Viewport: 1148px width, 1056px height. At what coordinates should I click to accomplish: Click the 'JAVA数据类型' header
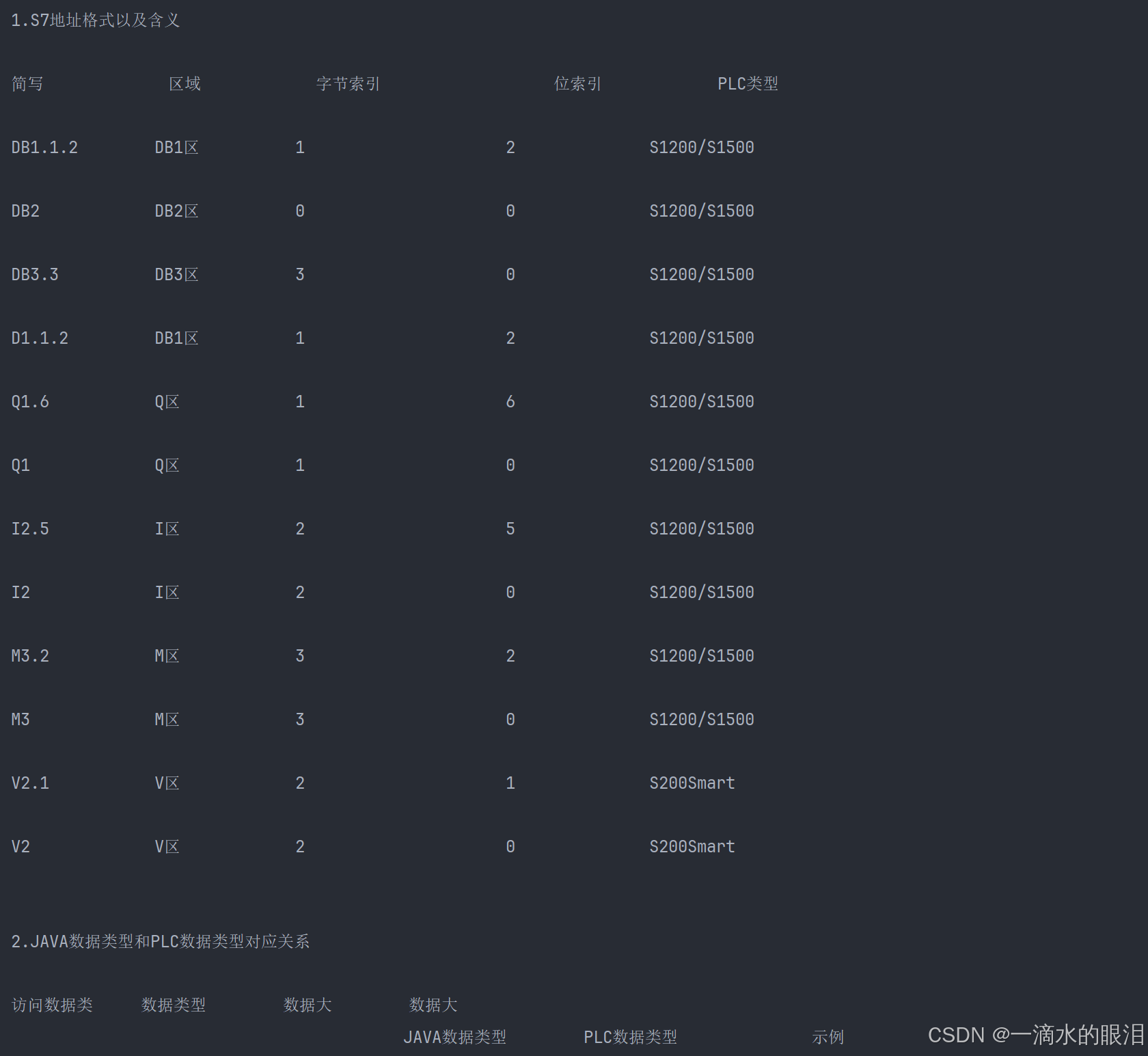455,1038
